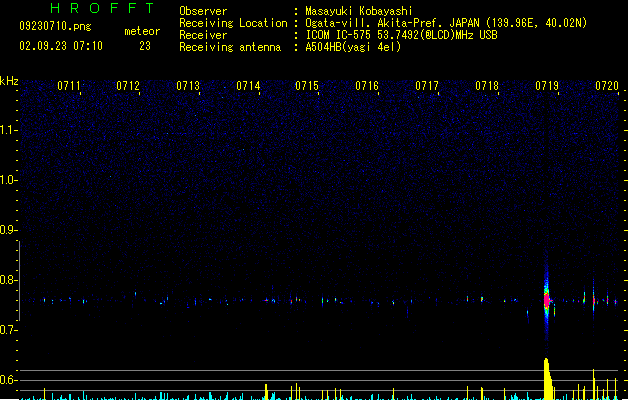Click the antenna A504HB(yagi 4el) text
Viewport: 629px width, 400px height.
353,47
